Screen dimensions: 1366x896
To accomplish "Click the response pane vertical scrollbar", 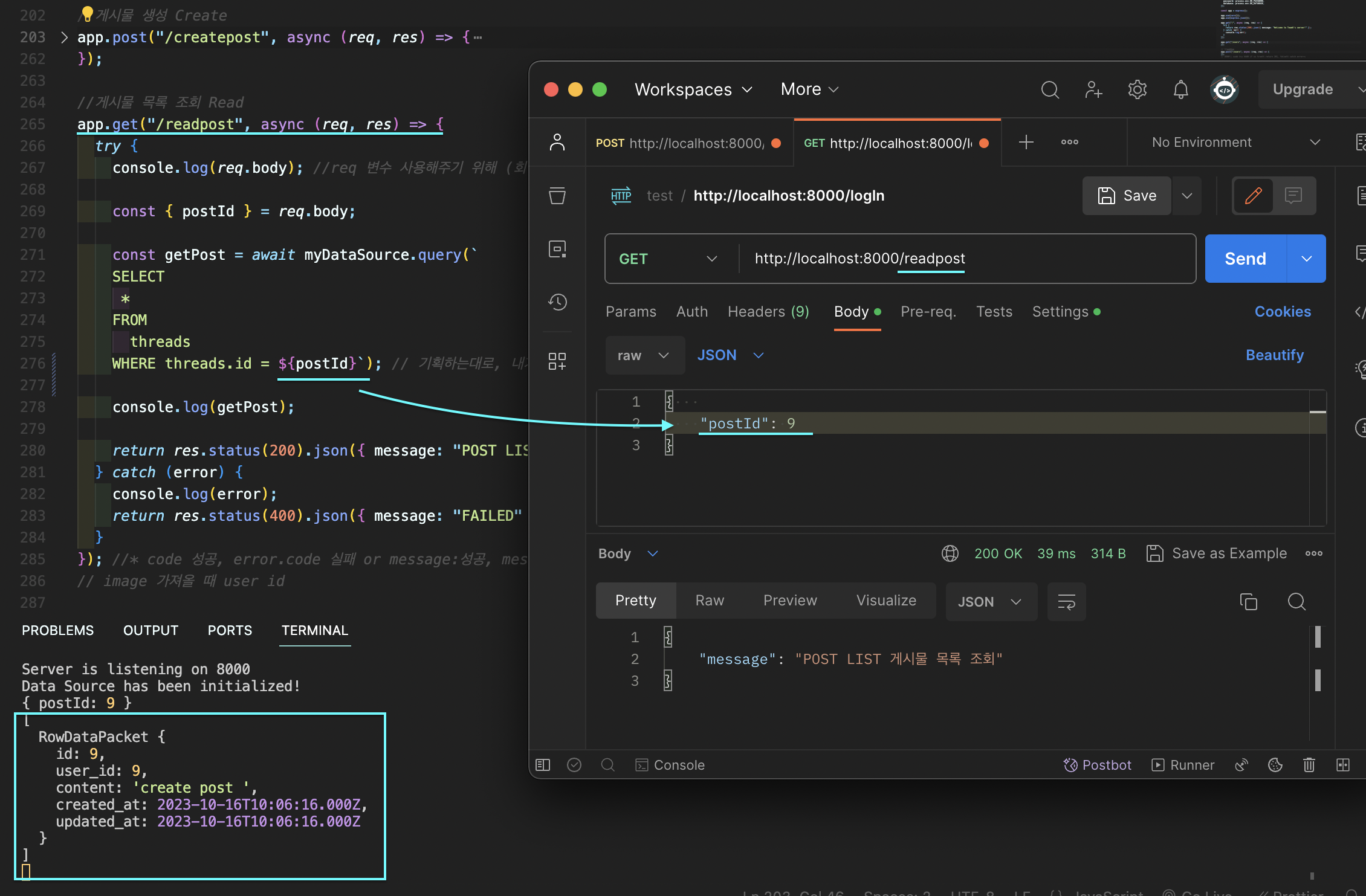I will tap(1318, 637).
